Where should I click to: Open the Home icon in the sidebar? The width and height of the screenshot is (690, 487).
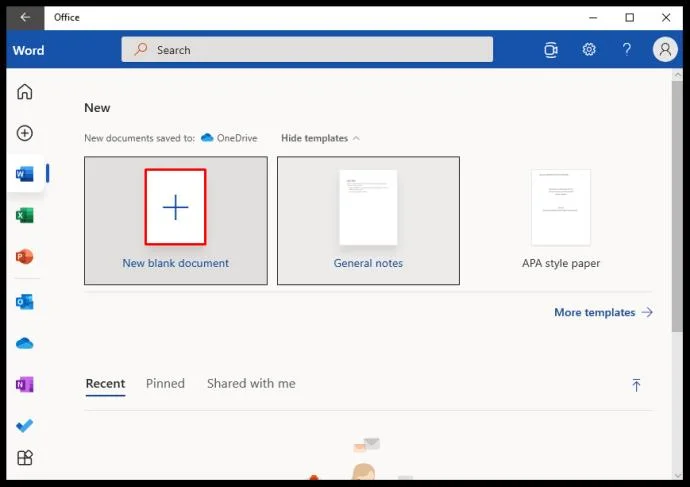tap(25, 92)
